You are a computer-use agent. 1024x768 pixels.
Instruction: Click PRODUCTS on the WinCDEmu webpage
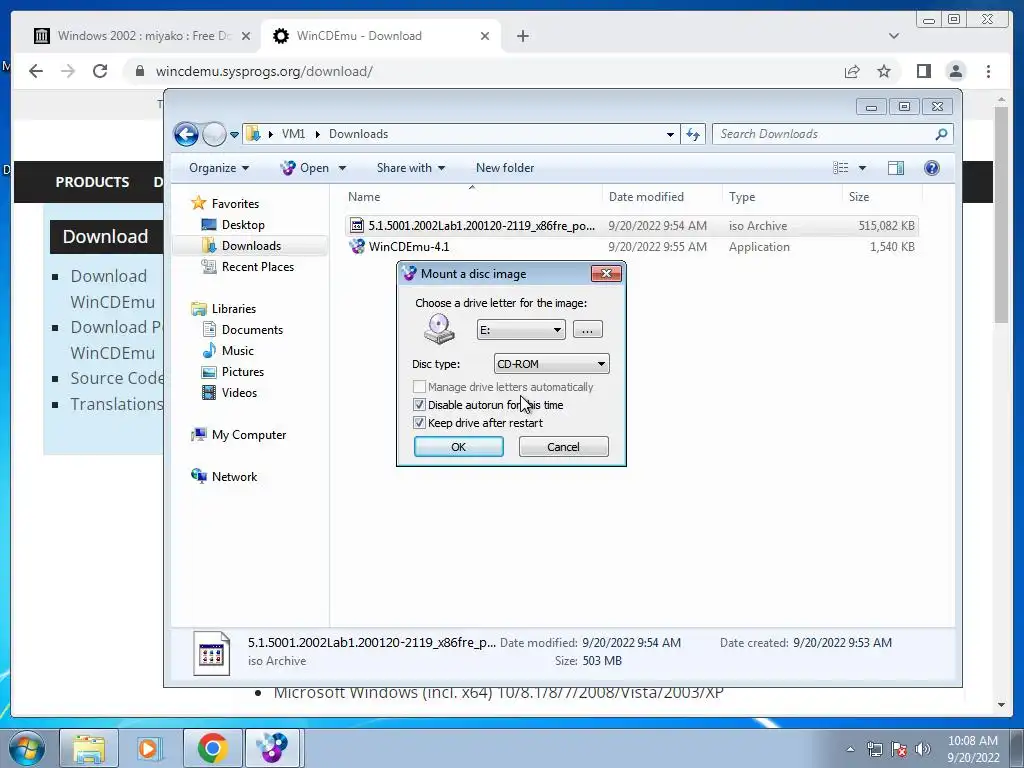[x=92, y=182]
